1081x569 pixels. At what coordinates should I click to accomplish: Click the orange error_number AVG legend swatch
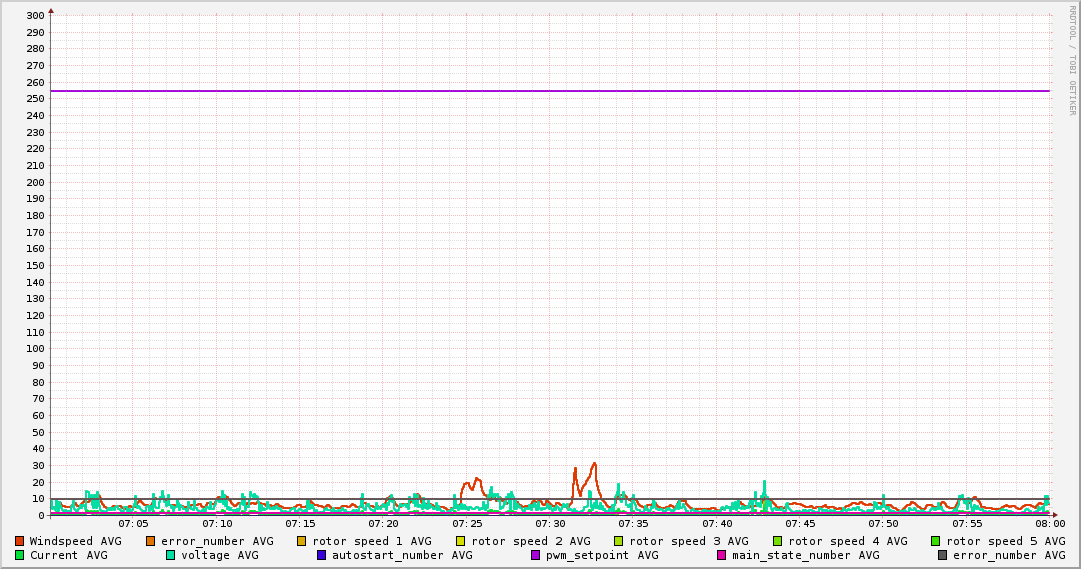151,541
